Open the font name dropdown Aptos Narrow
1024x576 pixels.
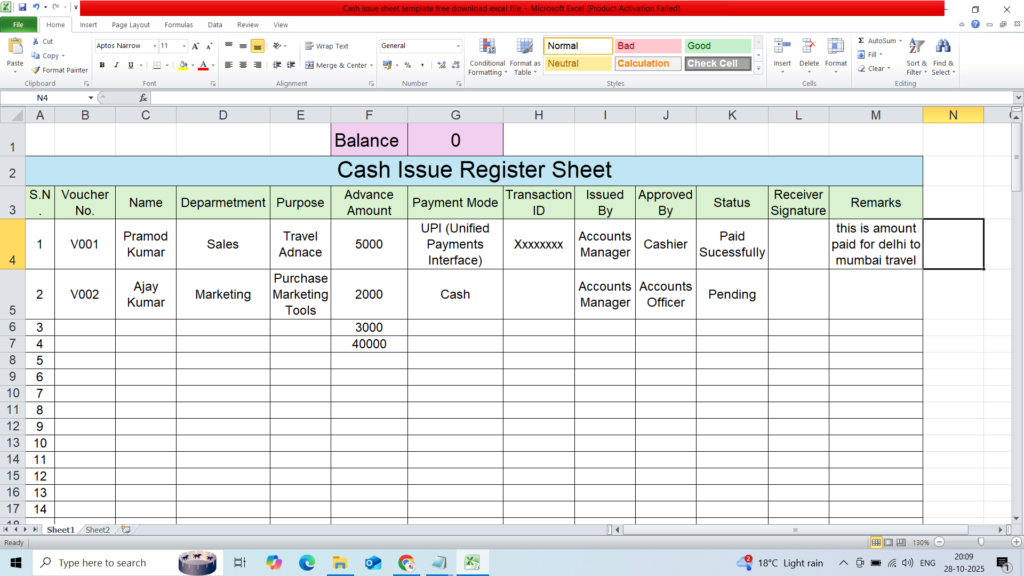pyautogui.click(x=126, y=46)
